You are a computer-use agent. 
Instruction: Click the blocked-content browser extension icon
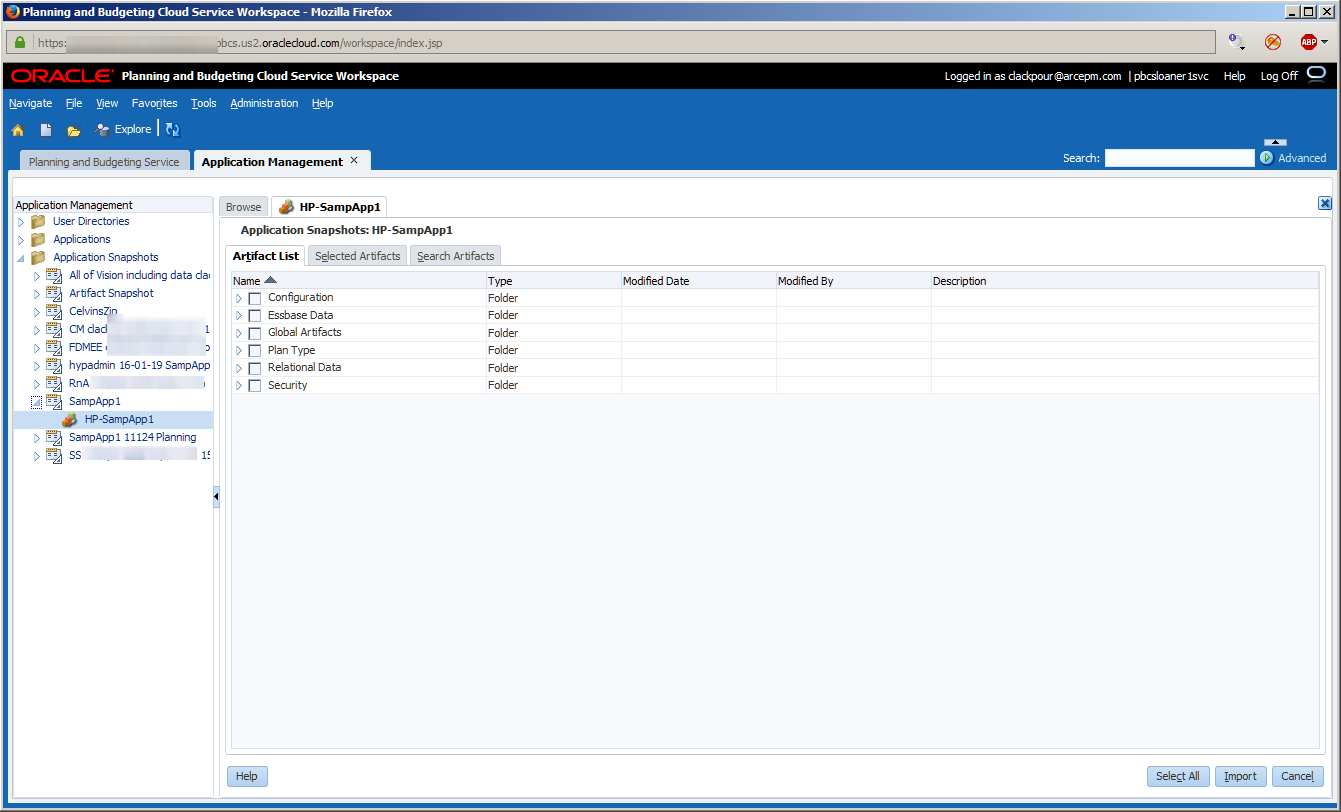pos(1273,42)
